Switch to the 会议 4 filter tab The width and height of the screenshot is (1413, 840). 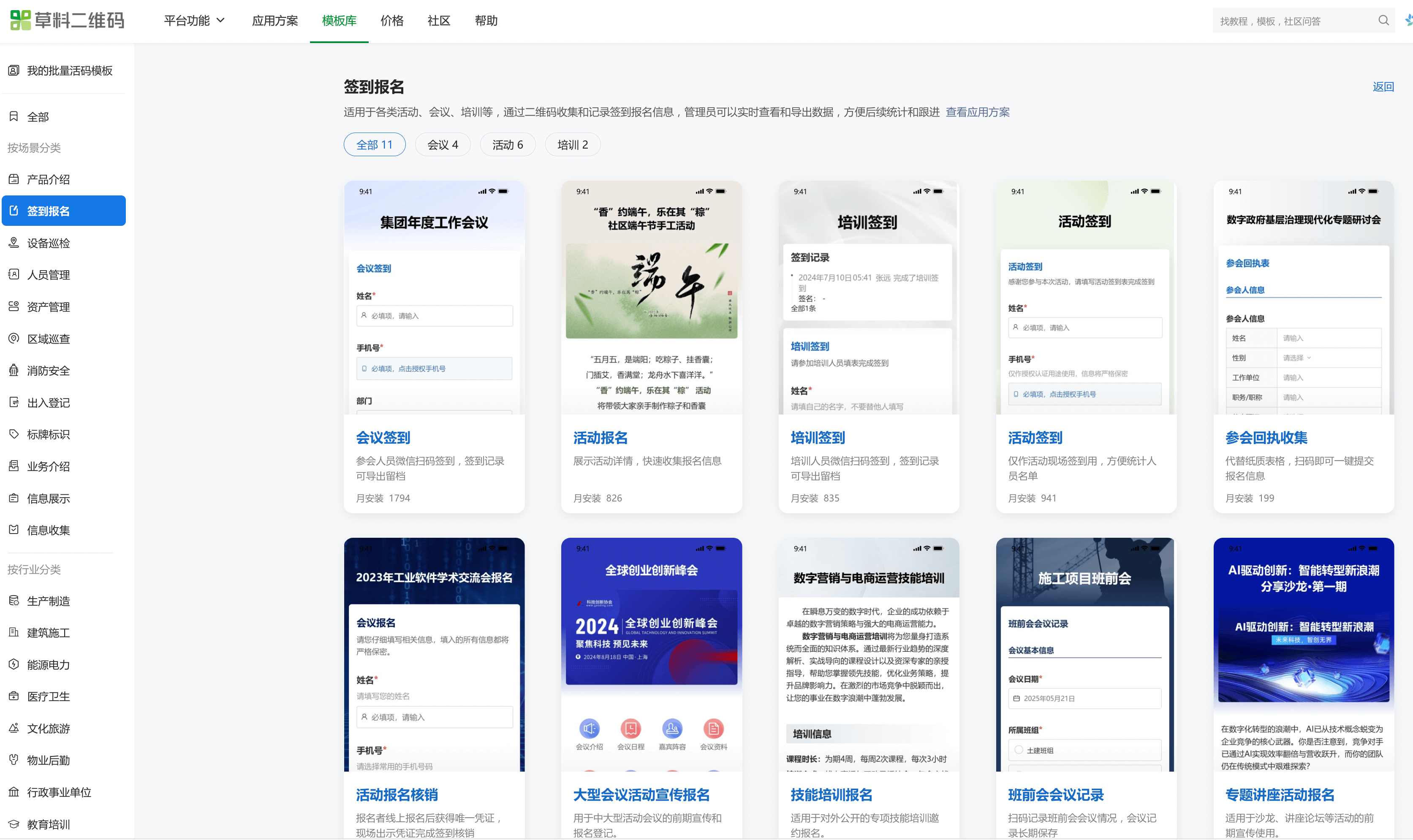(443, 144)
